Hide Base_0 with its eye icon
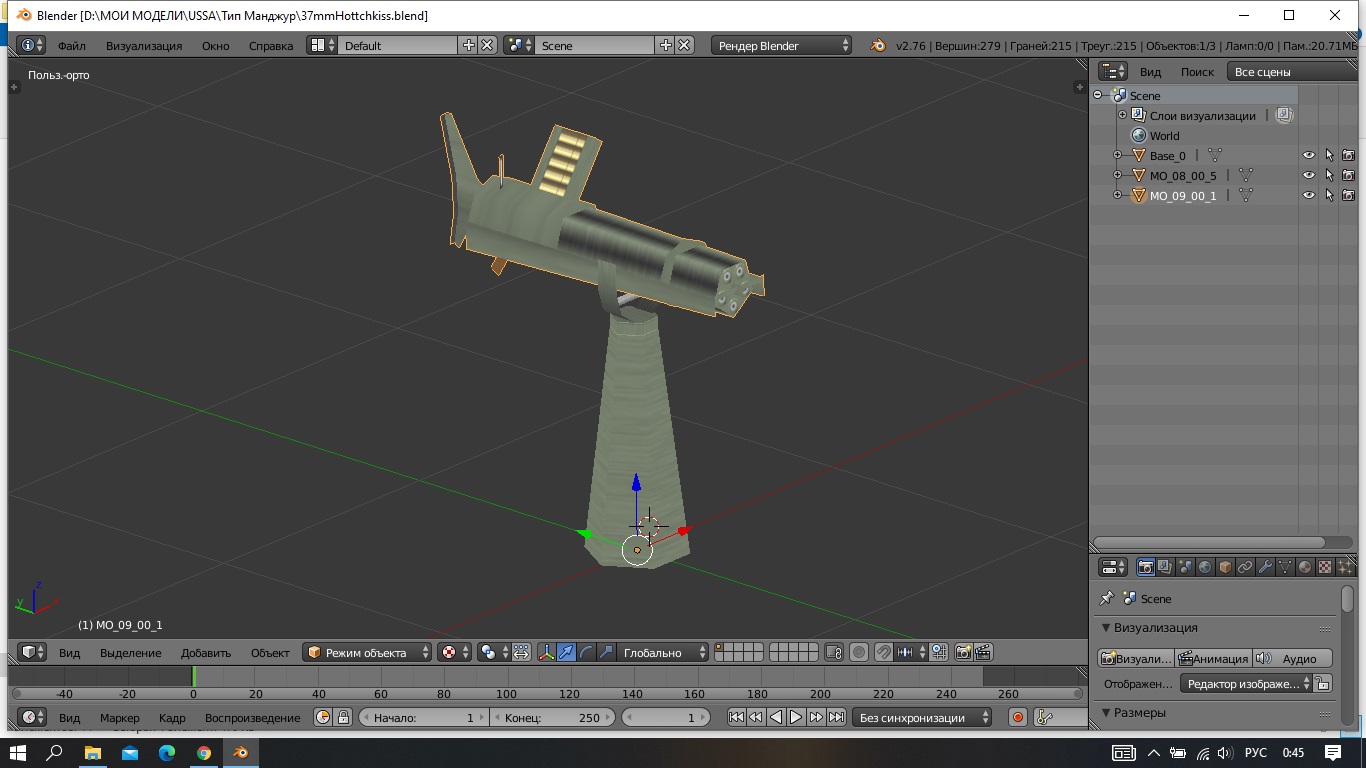Viewport: 1366px width, 768px height. pos(1308,155)
